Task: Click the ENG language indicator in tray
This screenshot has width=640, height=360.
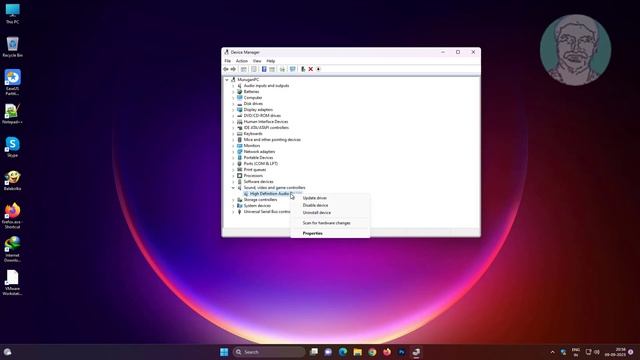Action: pos(576,352)
